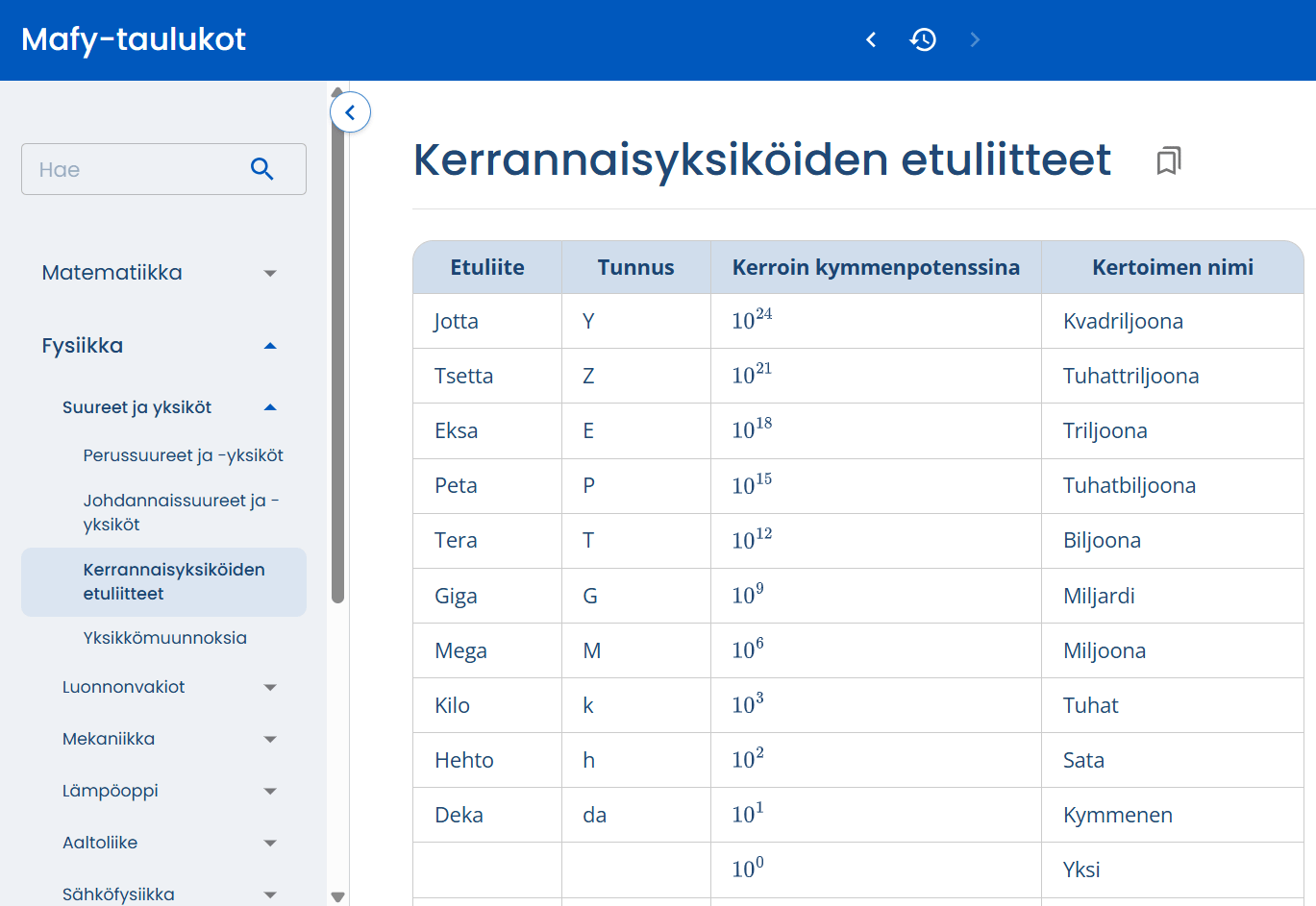Open Perussuureet ja -yksiköt page

[x=183, y=455]
